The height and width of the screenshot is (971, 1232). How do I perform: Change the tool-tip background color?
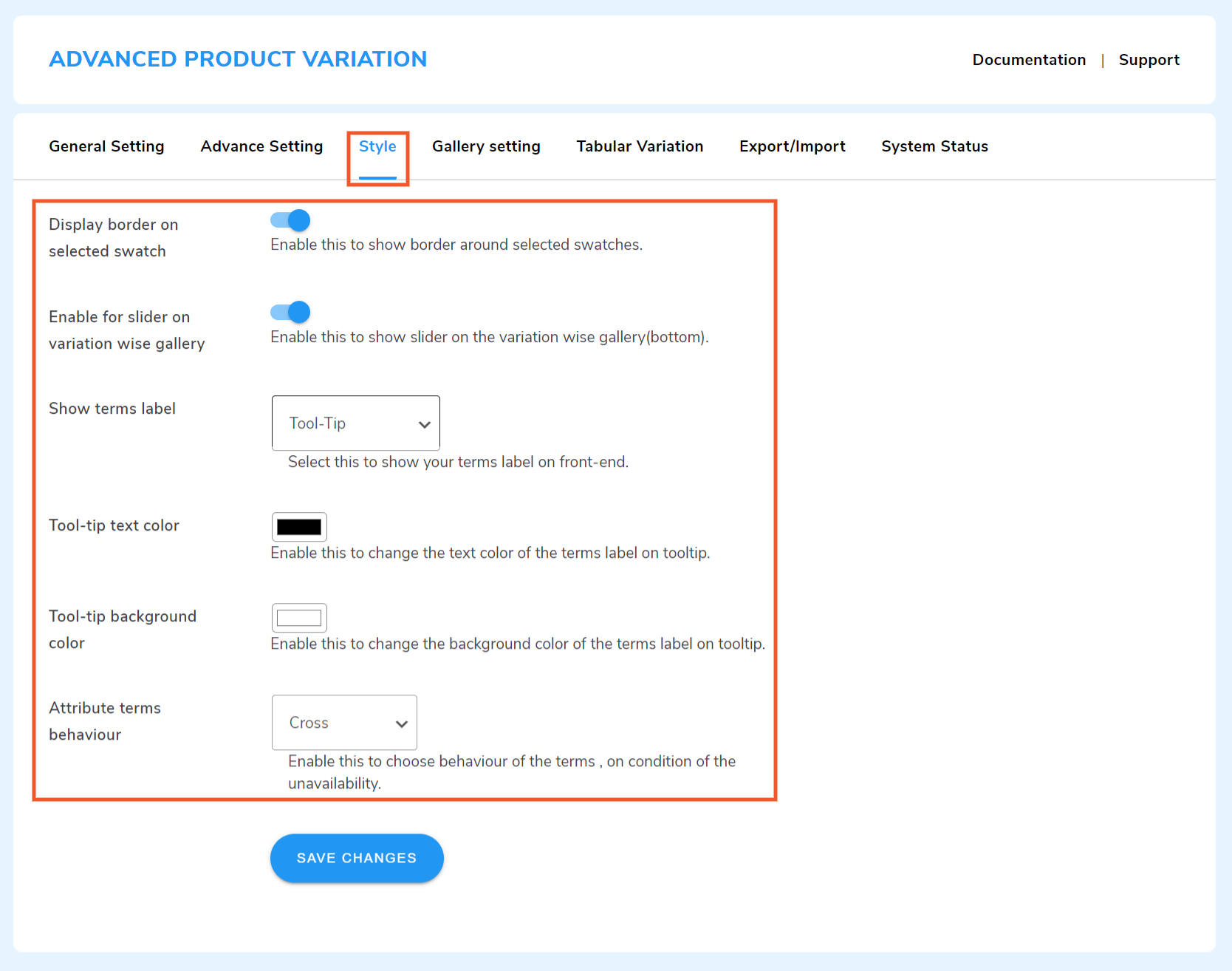tap(299, 618)
